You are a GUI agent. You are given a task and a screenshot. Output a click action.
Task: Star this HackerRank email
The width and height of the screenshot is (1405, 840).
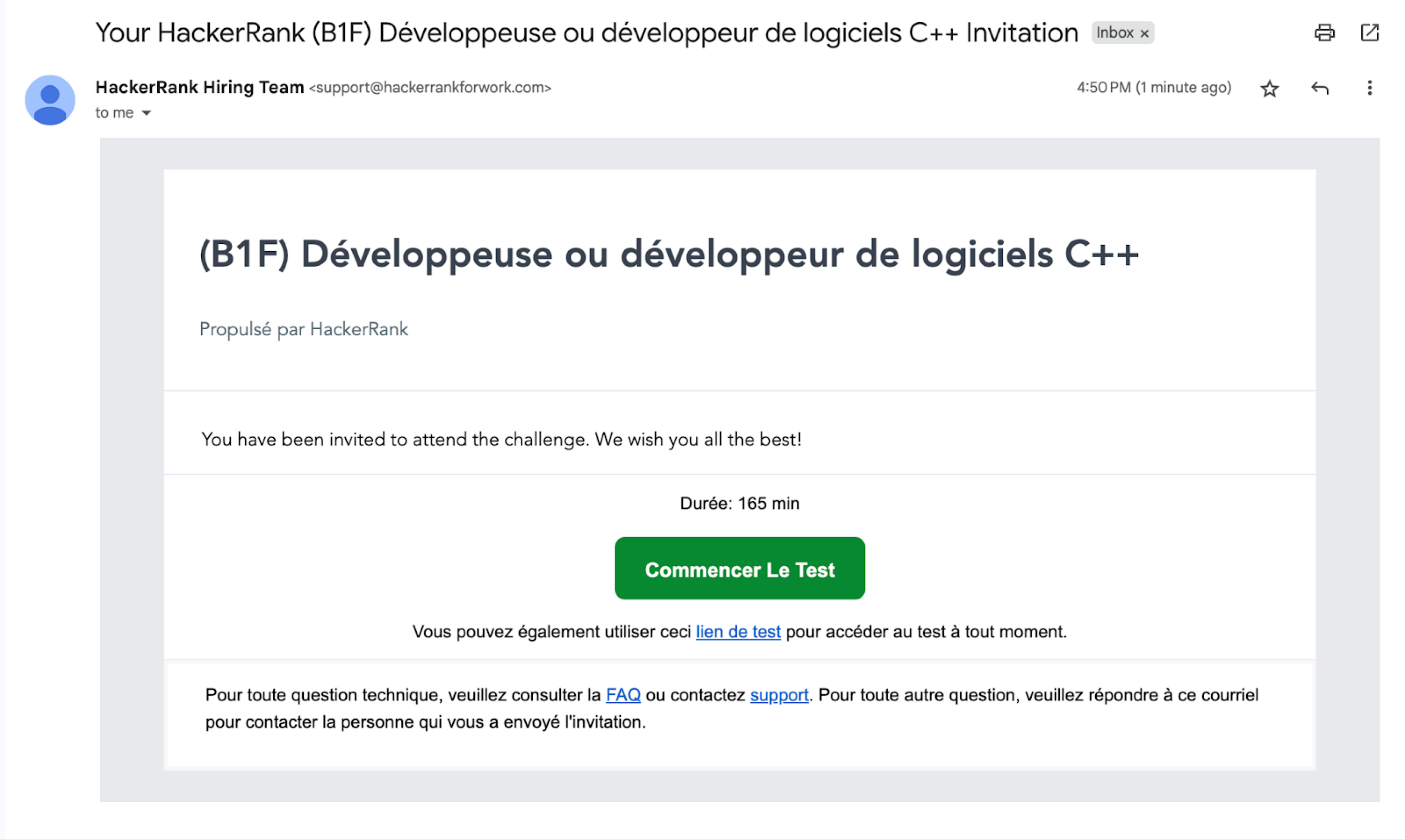click(x=1269, y=88)
